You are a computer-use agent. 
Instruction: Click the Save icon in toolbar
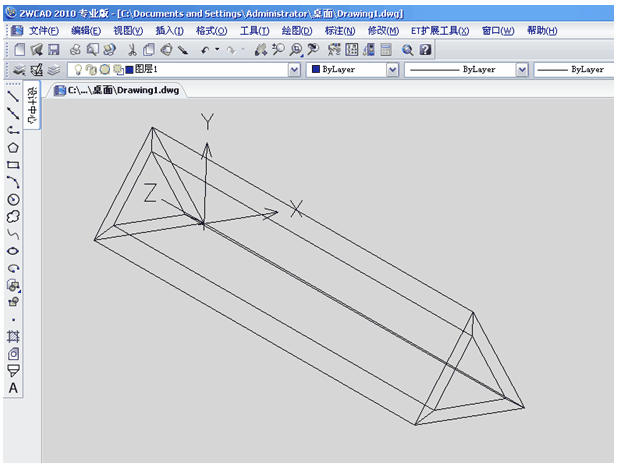tap(53, 49)
